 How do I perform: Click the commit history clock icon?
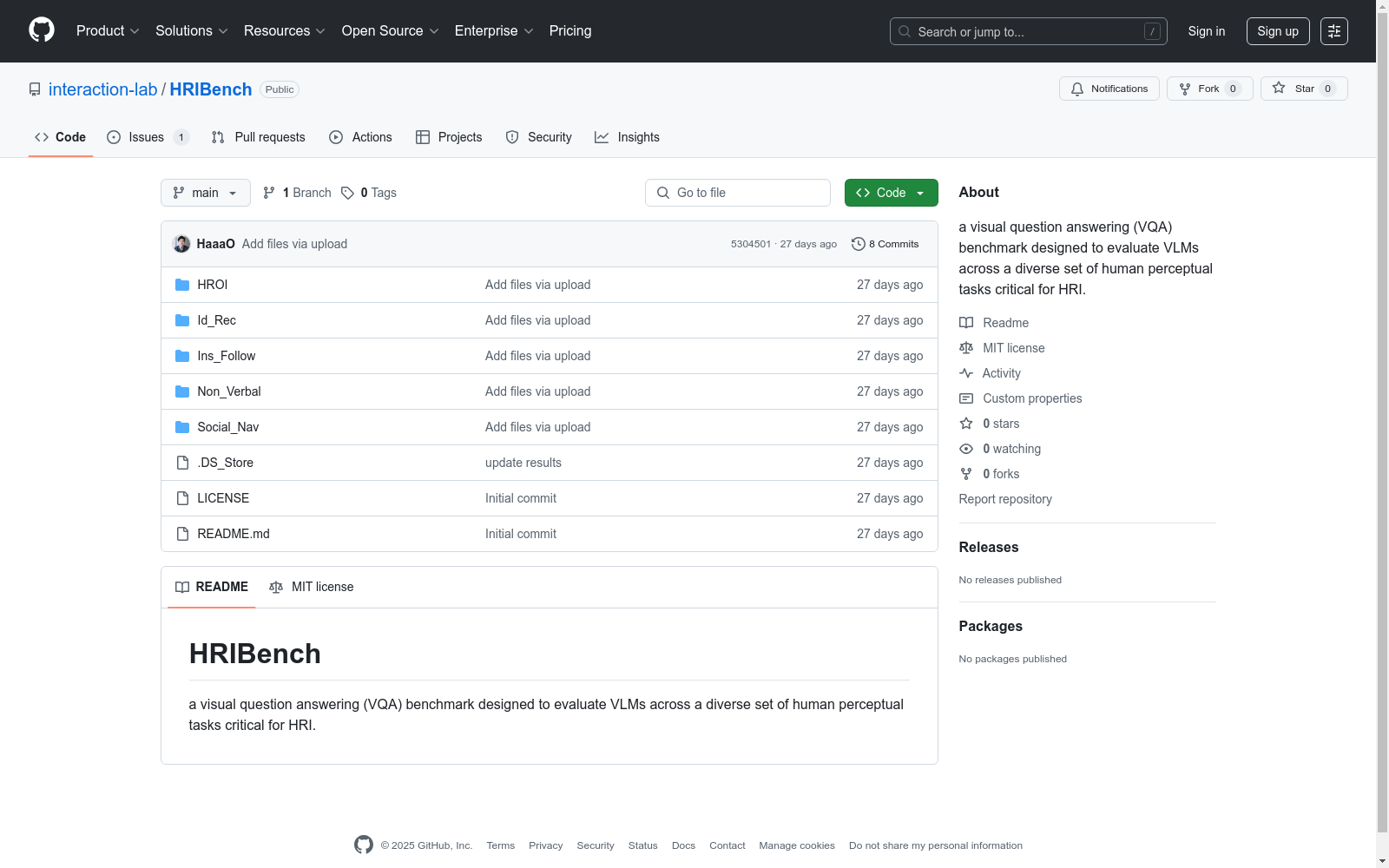[x=859, y=244]
